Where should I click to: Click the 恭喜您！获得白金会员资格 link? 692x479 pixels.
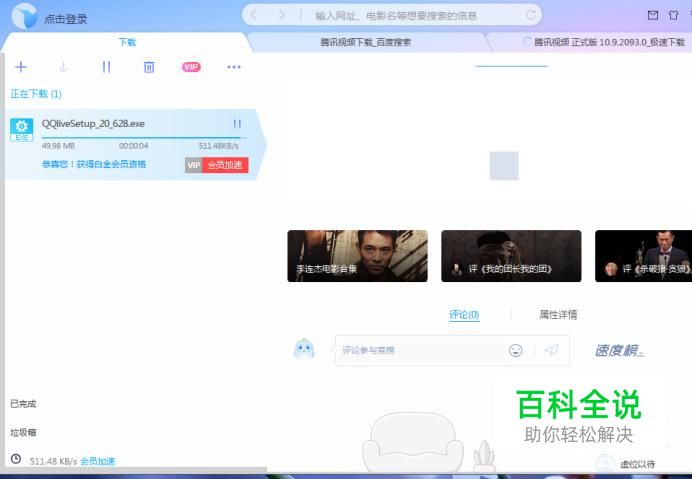tap(94, 164)
